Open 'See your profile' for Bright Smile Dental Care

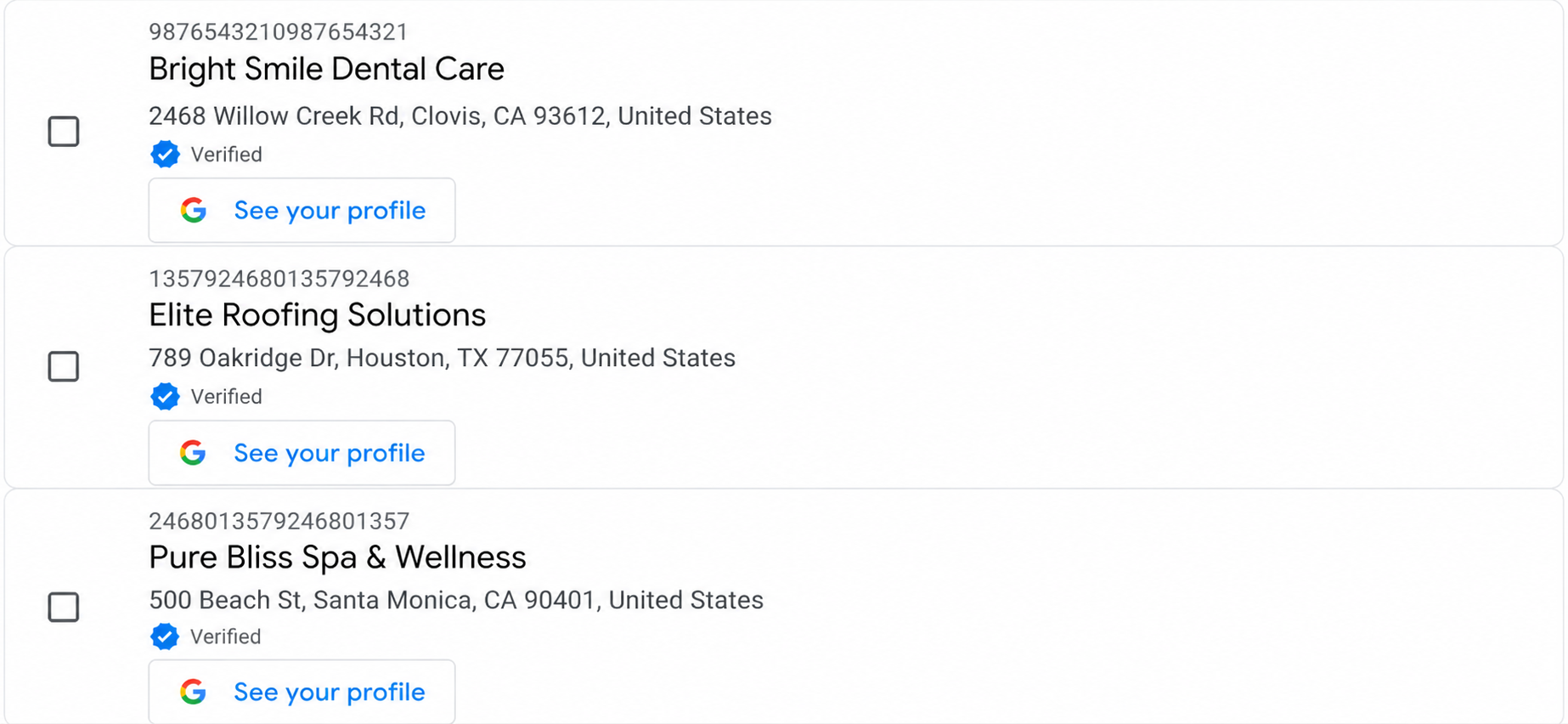coord(330,211)
